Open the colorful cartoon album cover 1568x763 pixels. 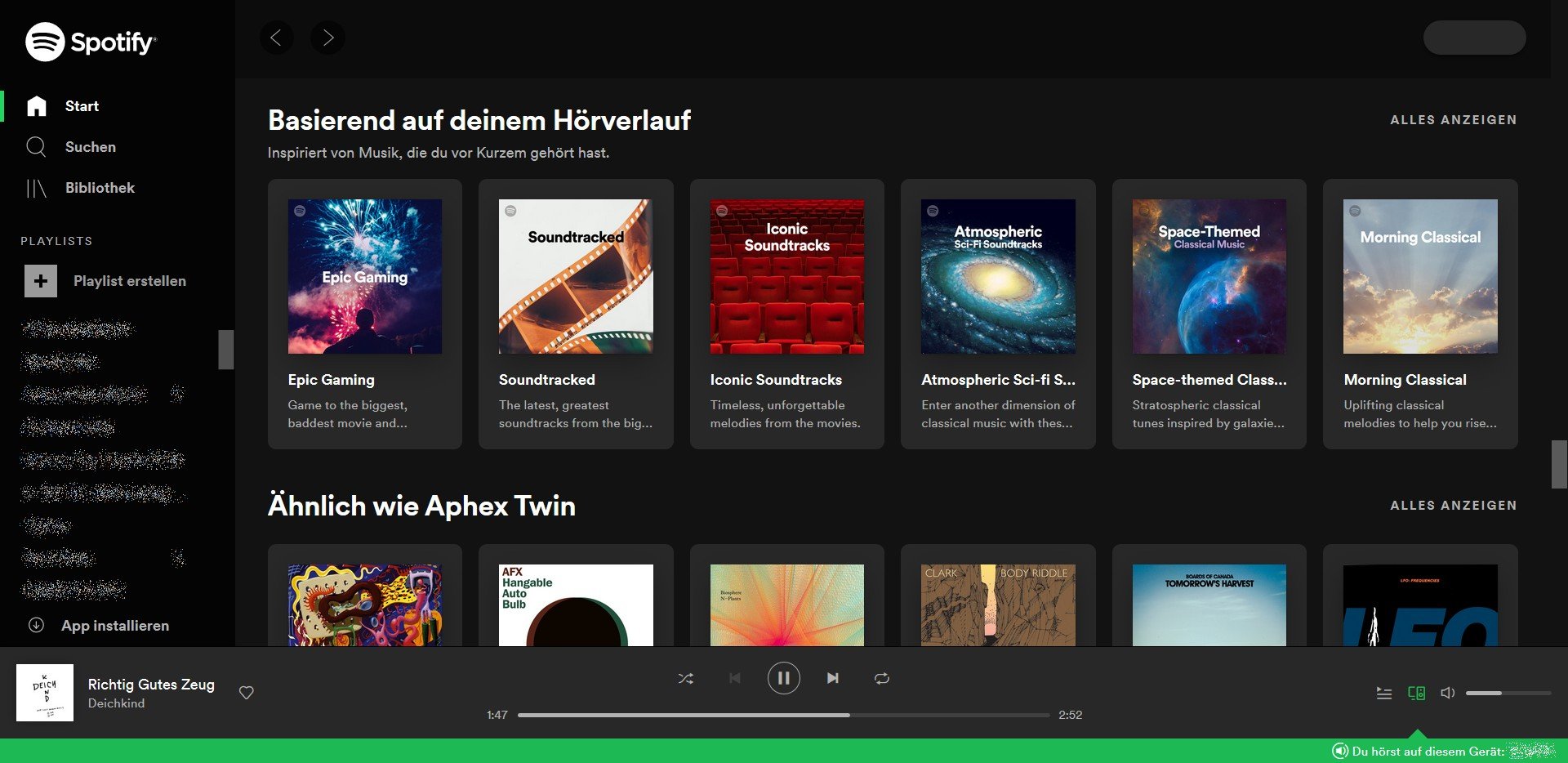(365, 605)
